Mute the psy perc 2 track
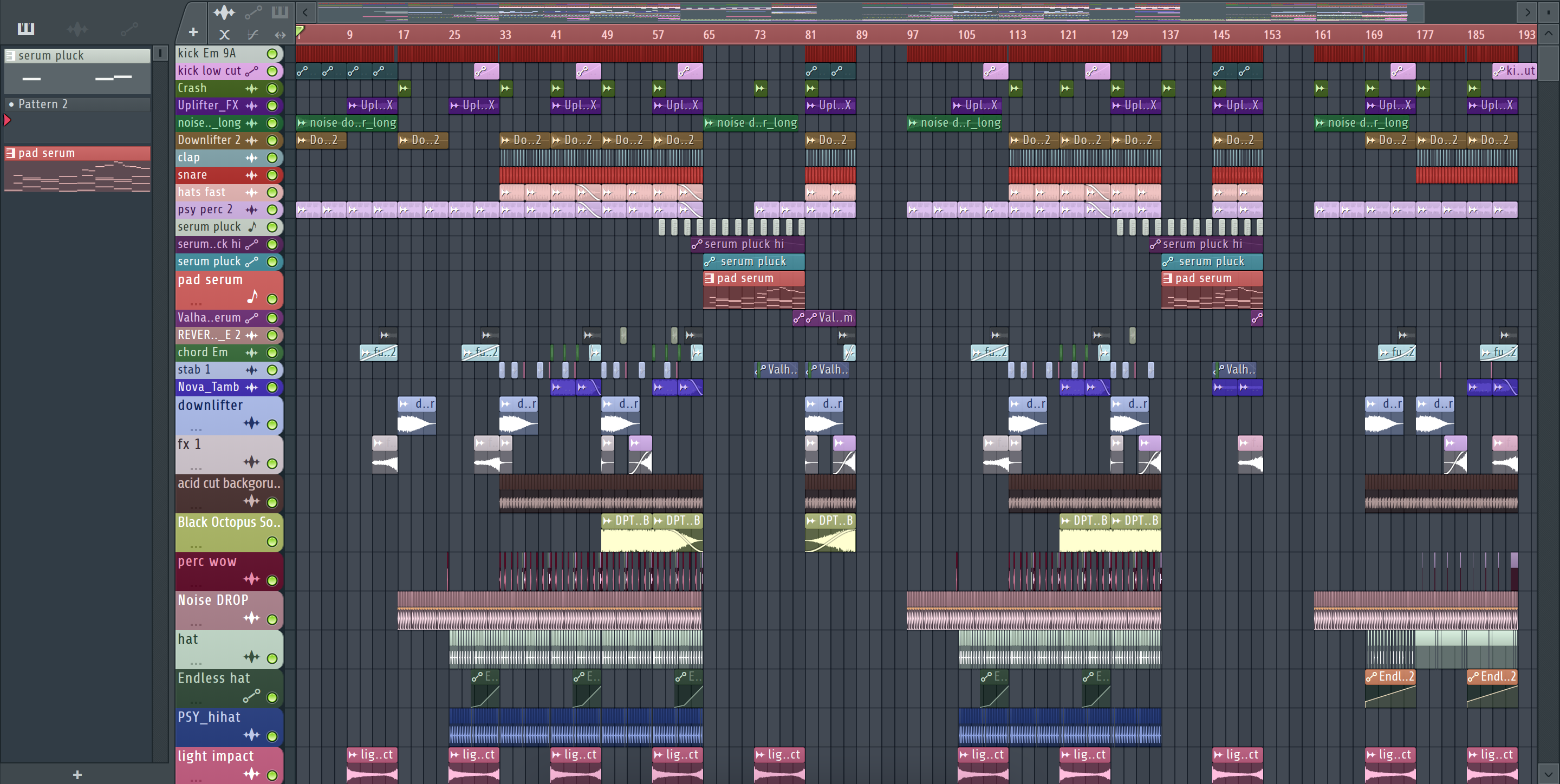Screen dimensions: 1560x784 272,210
